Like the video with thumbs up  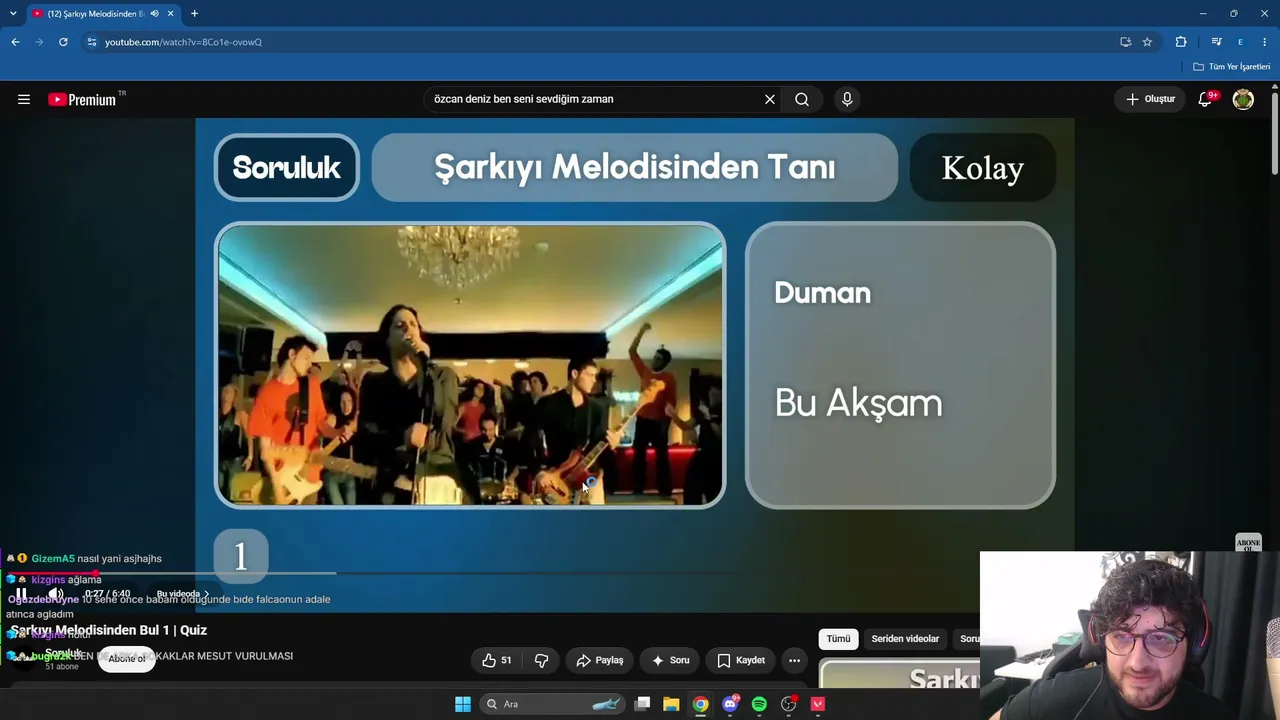497,660
